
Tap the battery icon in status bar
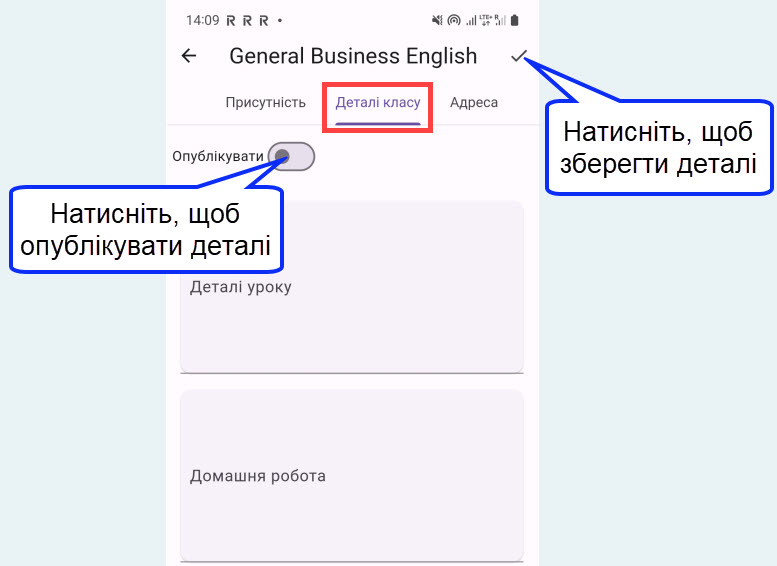click(x=514, y=20)
